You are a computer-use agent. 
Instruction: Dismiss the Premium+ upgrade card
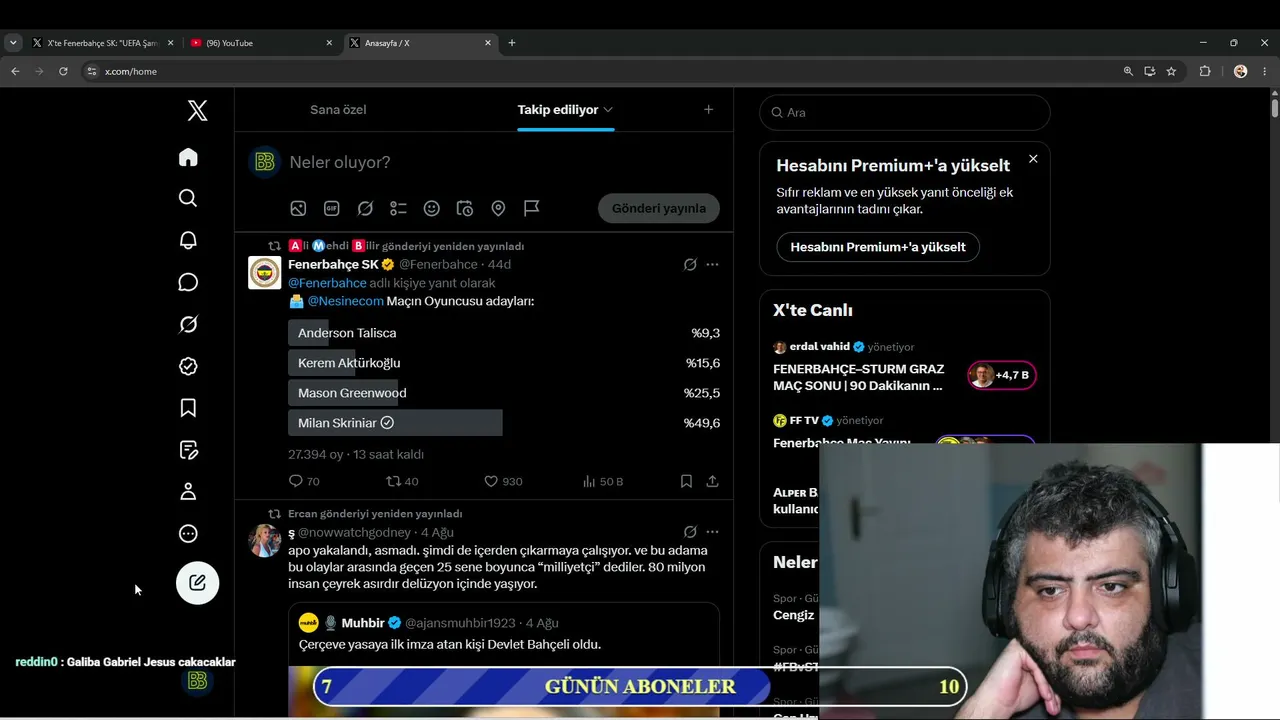pyautogui.click(x=1033, y=159)
